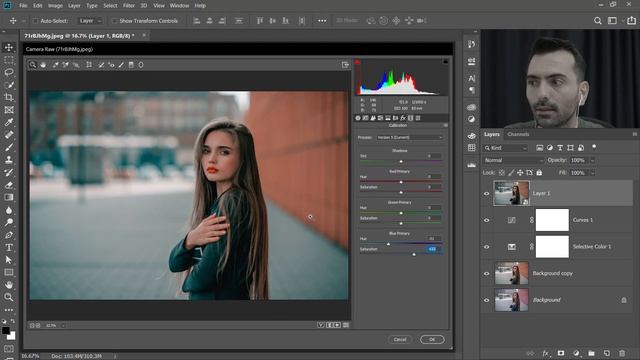This screenshot has width=640, height=360.
Task: Open the Image menu
Action: click(55, 6)
